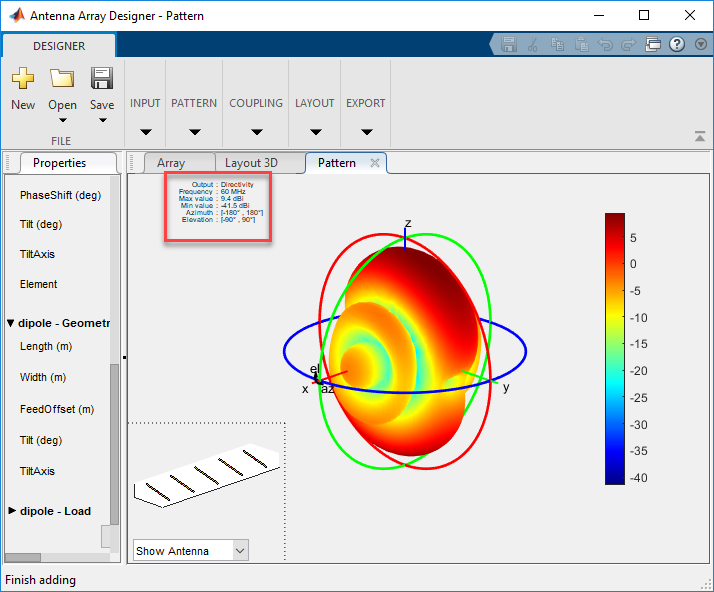714x592 pixels.
Task: Expand the dipole - Load group
Action: [11, 511]
